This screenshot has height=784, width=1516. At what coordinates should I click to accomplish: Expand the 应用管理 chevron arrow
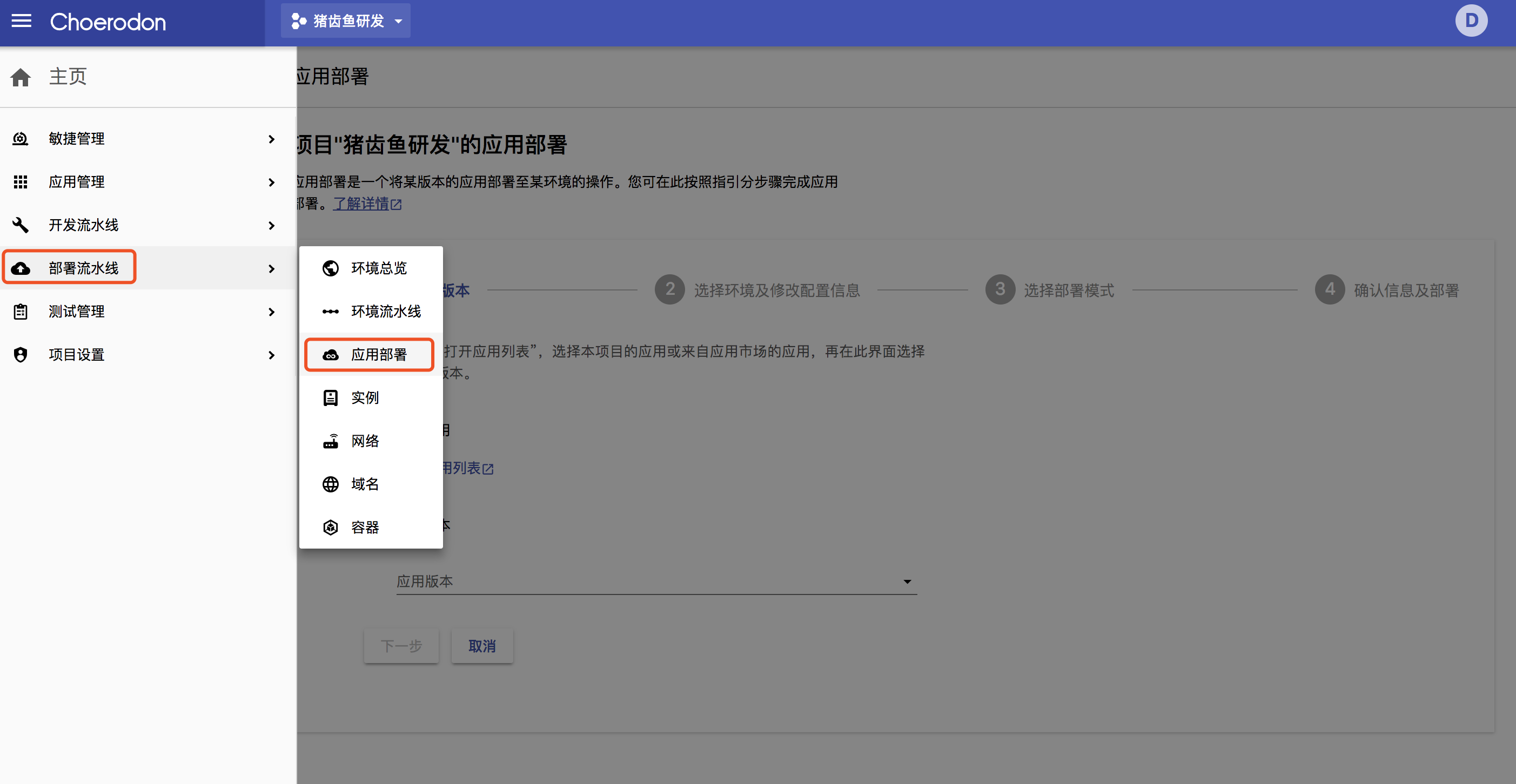[x=271, y=183]
